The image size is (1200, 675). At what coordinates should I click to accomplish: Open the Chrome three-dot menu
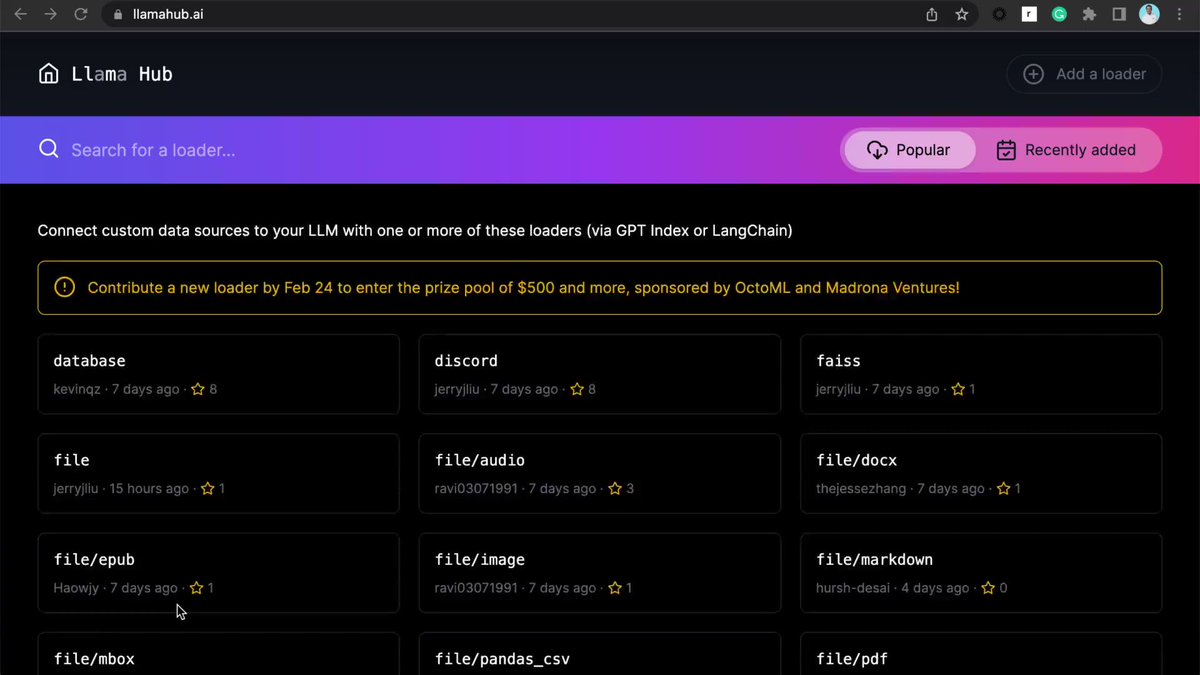click(x=1180, y=15)
